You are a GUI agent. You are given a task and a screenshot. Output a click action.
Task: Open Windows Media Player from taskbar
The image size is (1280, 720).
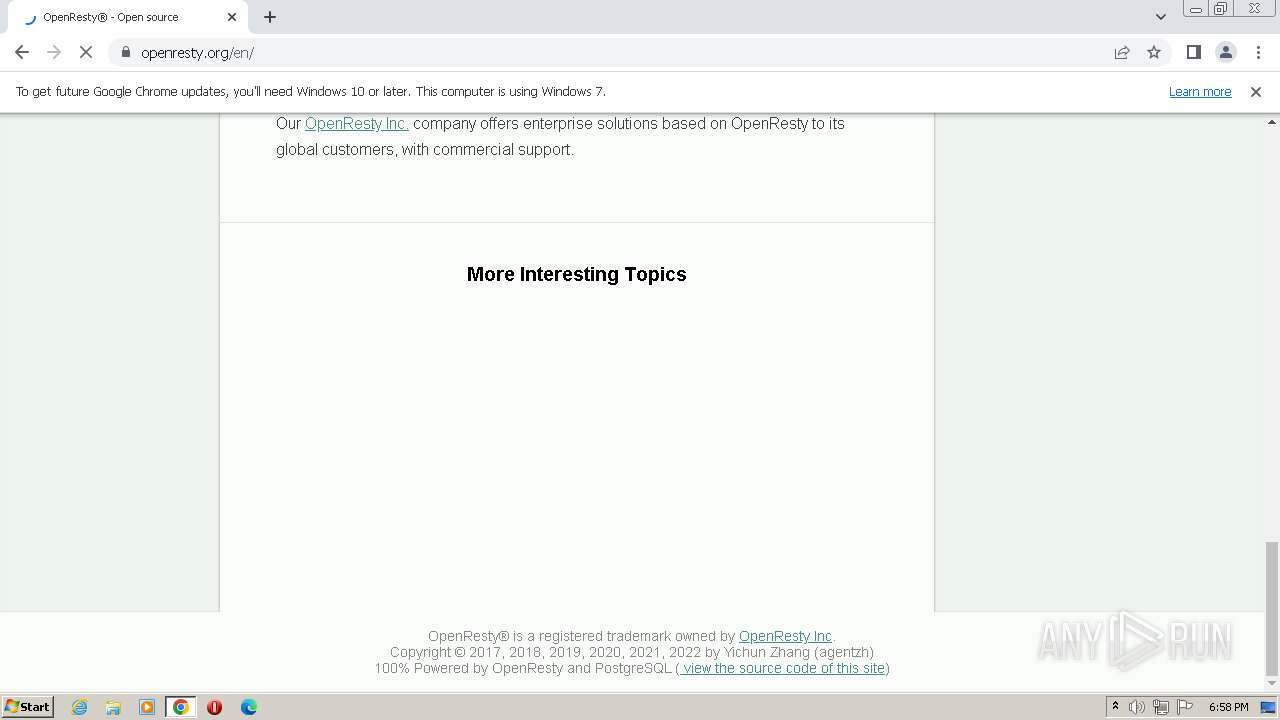(x=147, y=707)
